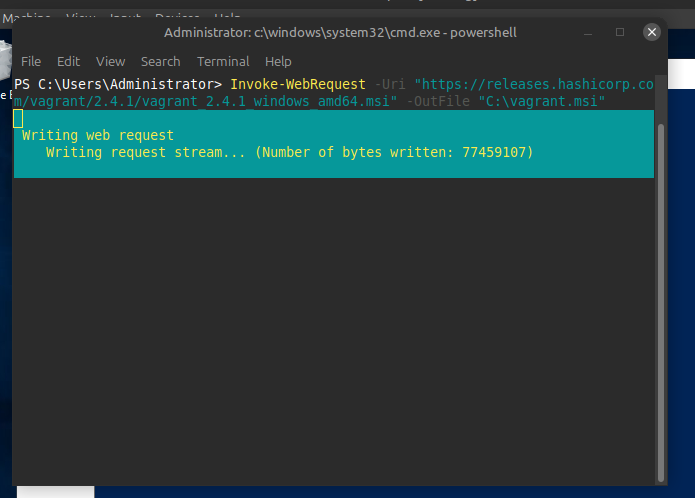The height and width of the screenshot is (498, 695).
Task: Show the Terminal menu options
Action: (223, 61)
